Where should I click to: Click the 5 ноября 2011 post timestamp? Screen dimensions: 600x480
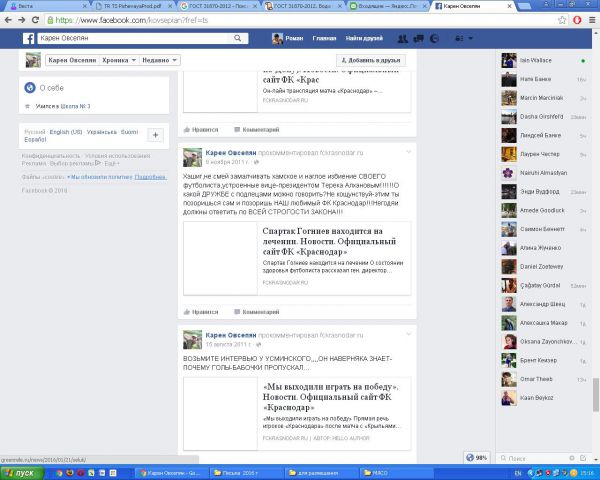[228, 162]
